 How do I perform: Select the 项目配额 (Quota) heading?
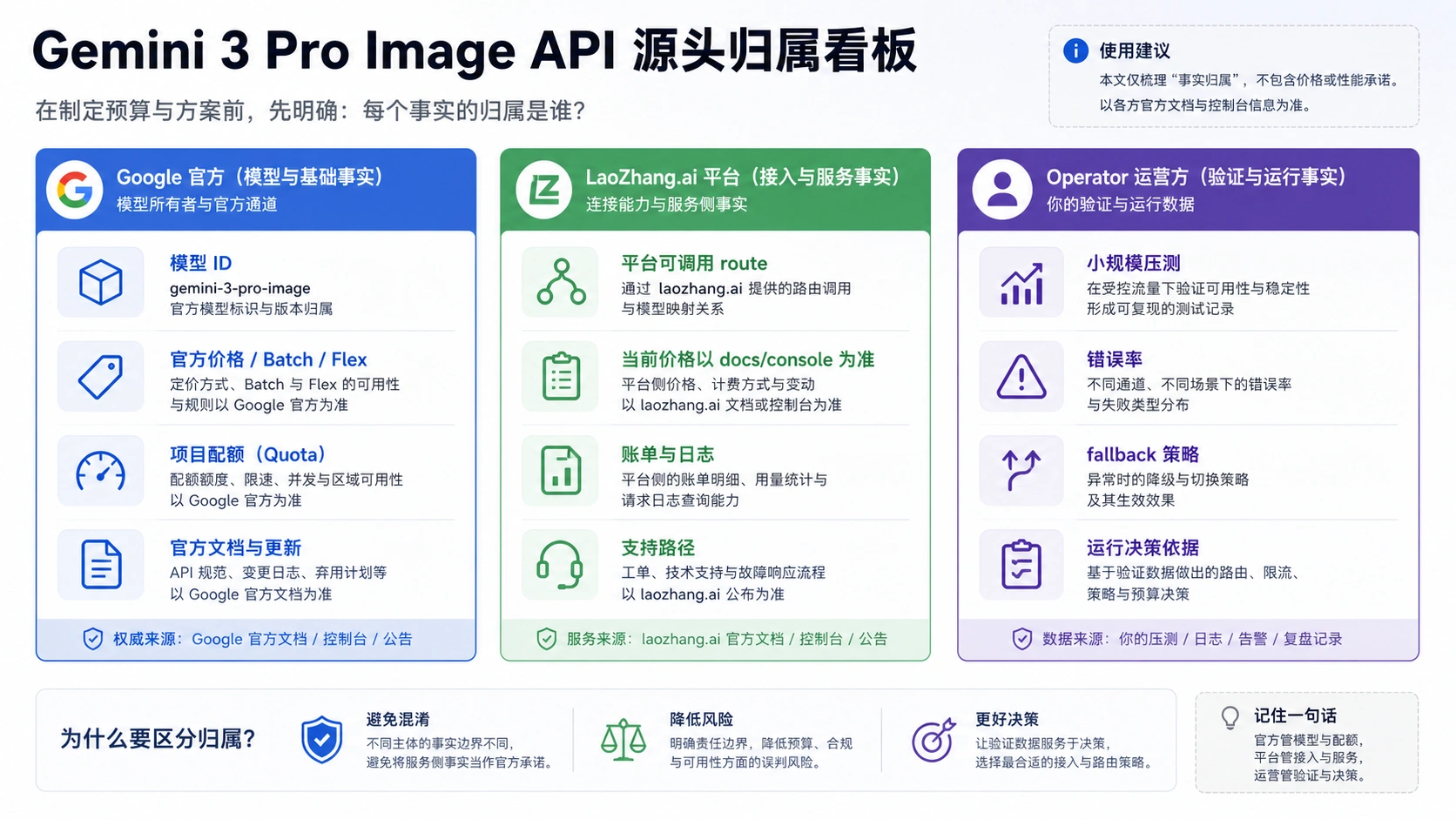coord(247,454)
